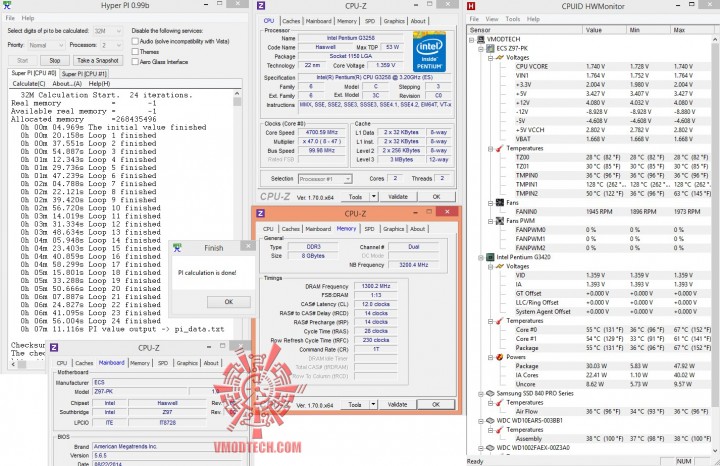Click the Intel Pentium G3420 chip icon
This screenshot has height=466, width=720.
(x=490, y=257)
